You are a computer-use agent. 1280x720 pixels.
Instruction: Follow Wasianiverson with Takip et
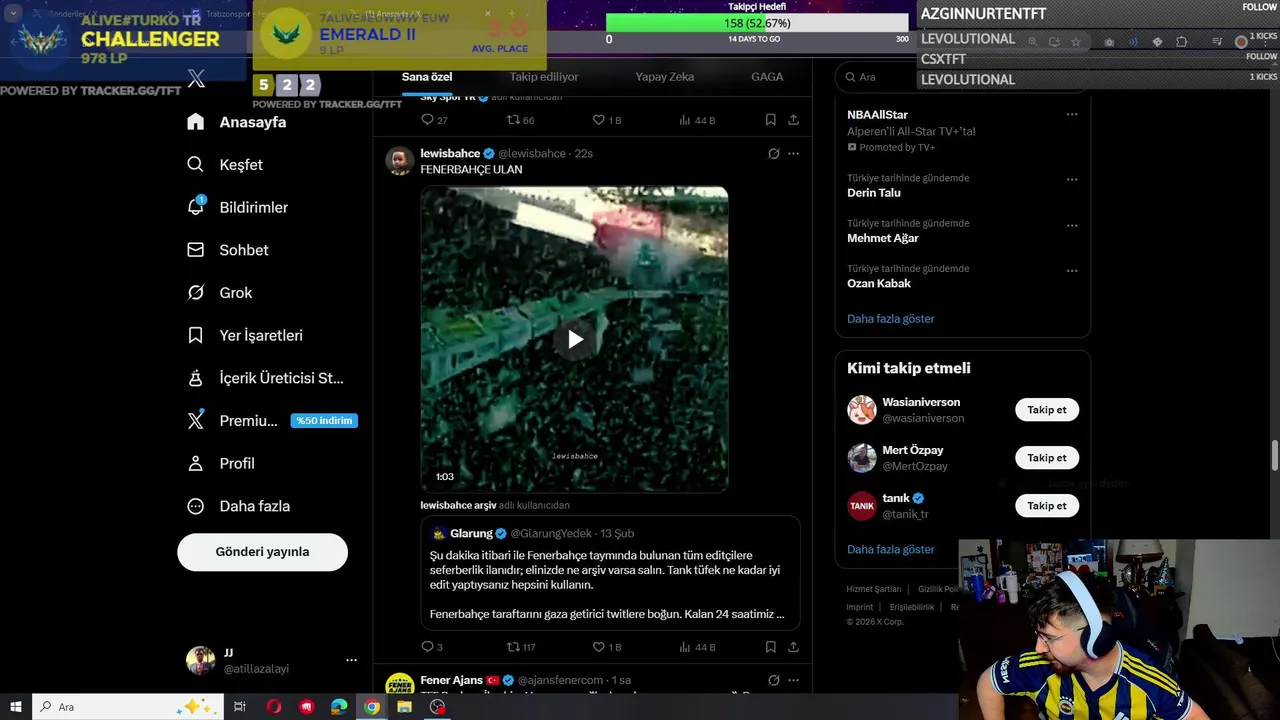(1047, 410)
